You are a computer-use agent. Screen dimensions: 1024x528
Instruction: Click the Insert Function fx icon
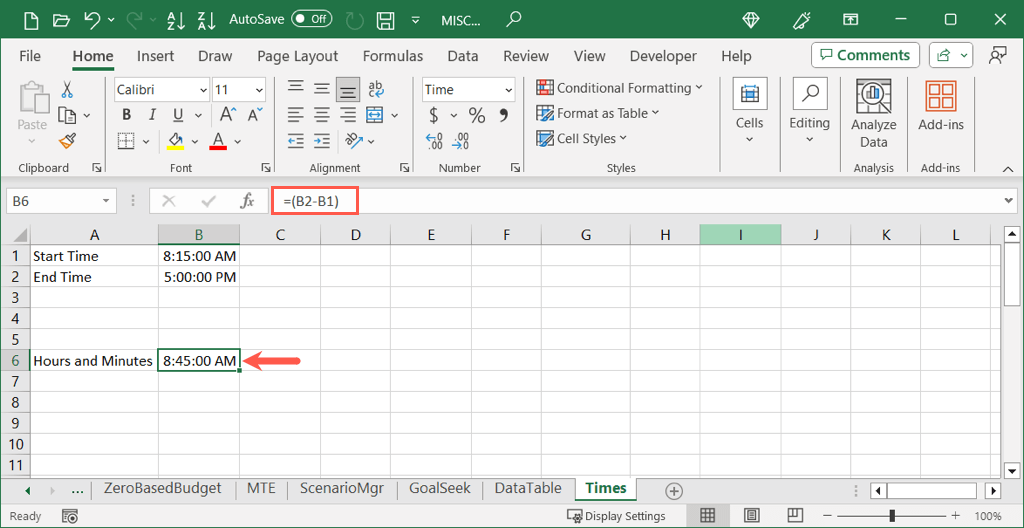click(x=247, y=201)
